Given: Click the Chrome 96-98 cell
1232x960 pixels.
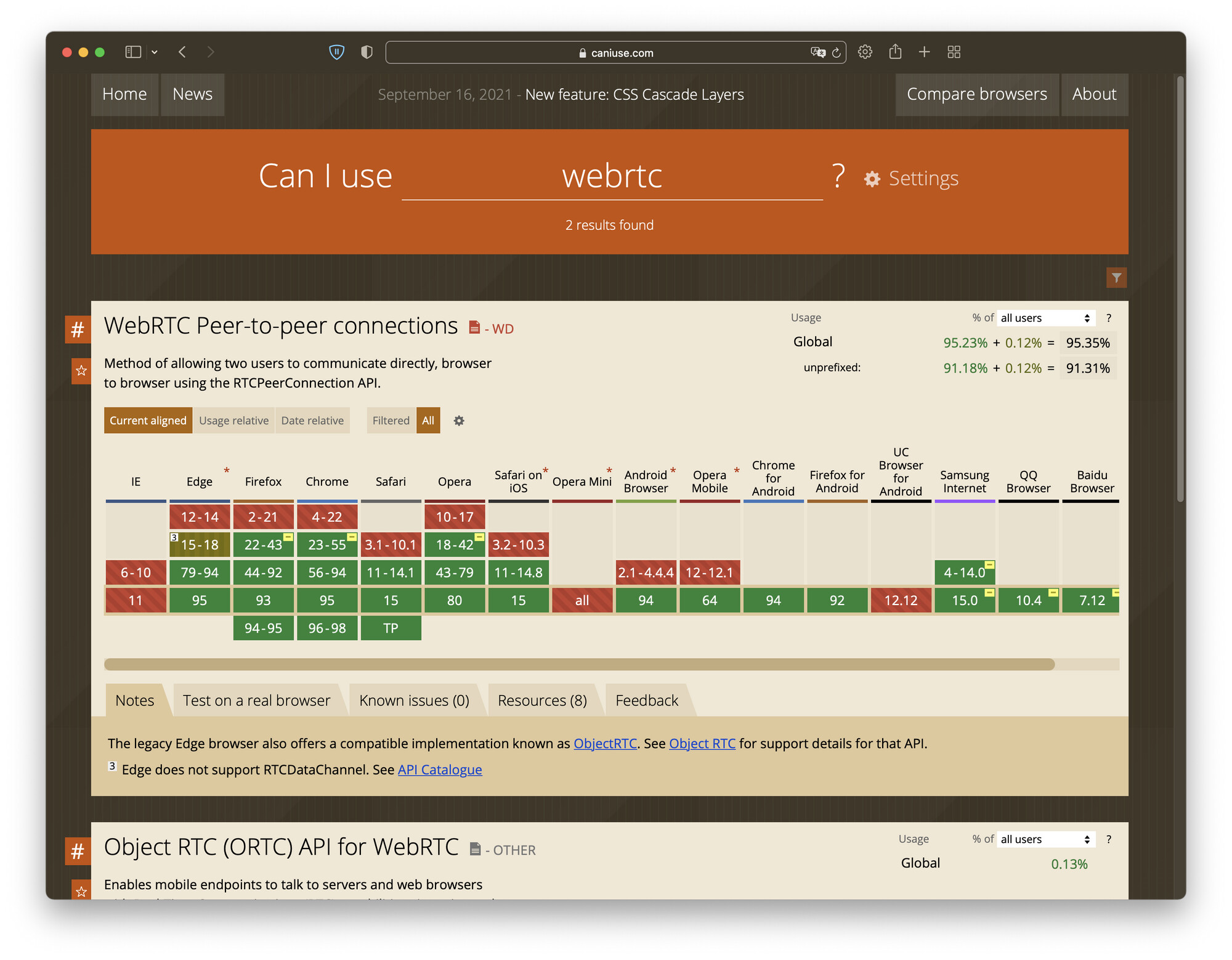Looking at the screenshot, I should coord(327,628).
